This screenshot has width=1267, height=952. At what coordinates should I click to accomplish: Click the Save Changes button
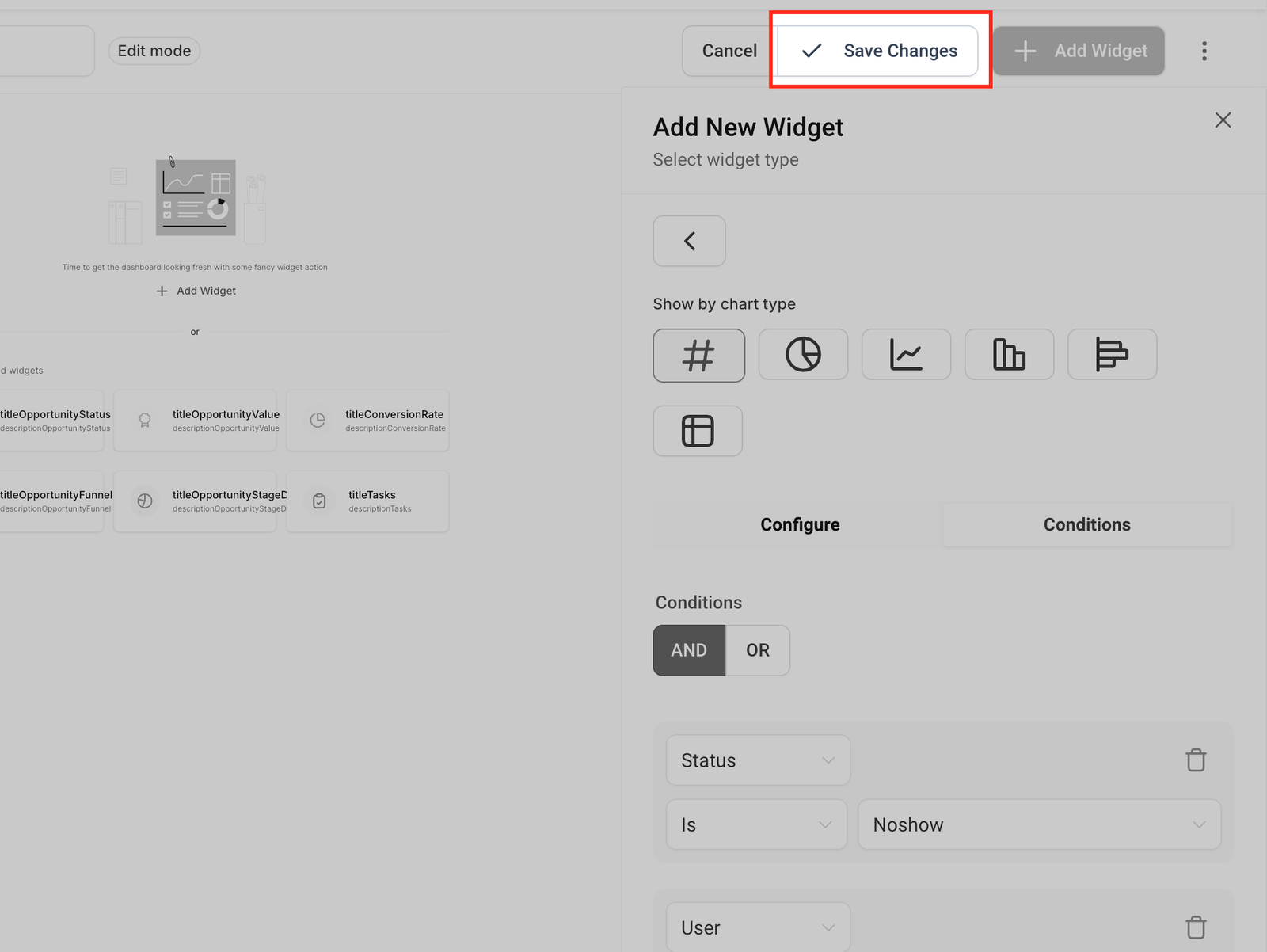tap(879, 51)
